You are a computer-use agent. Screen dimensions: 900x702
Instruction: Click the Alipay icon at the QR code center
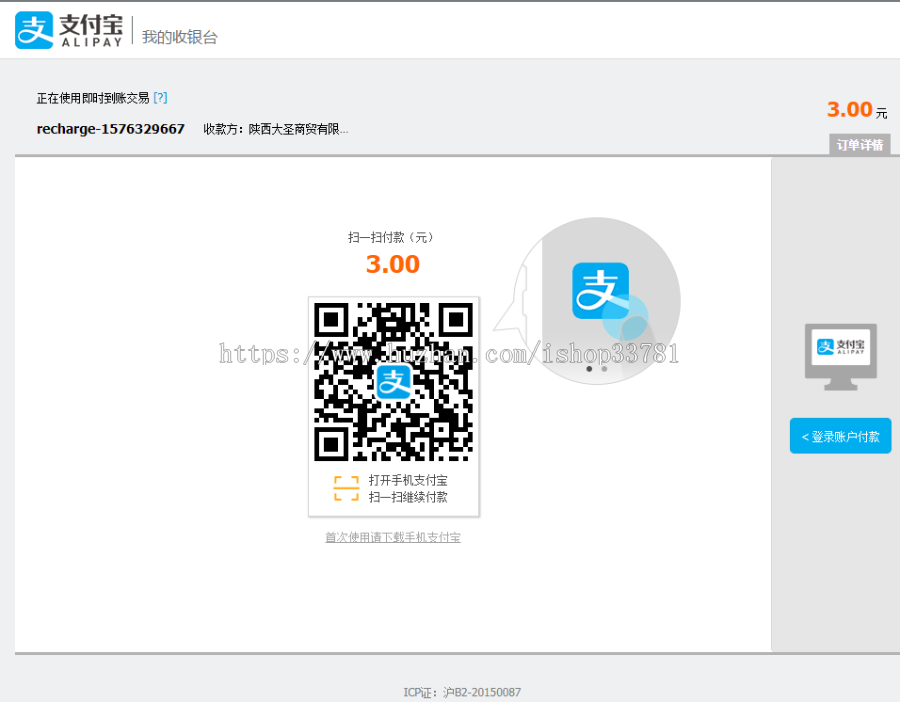click(394, 383)
